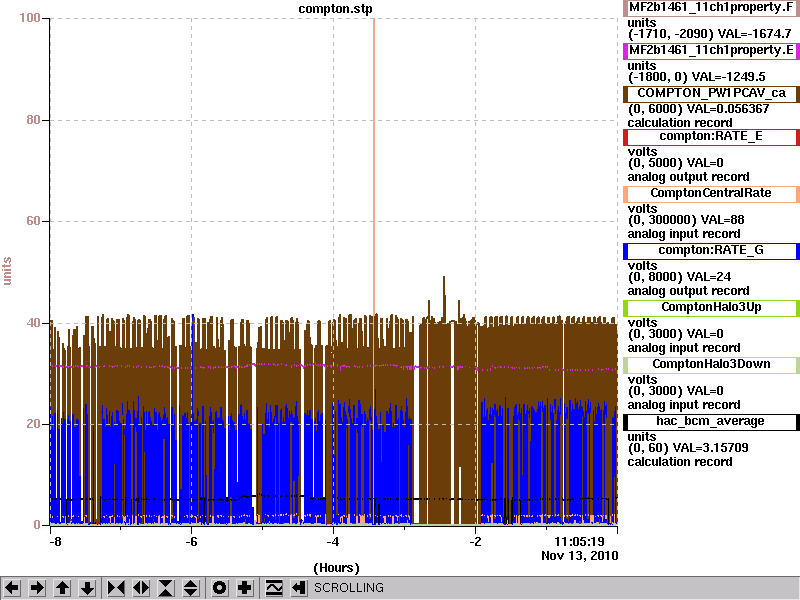Click the Nov 13, 2010 date label
The height and width of the screenshot is (600, 800).
pos(580,556)
